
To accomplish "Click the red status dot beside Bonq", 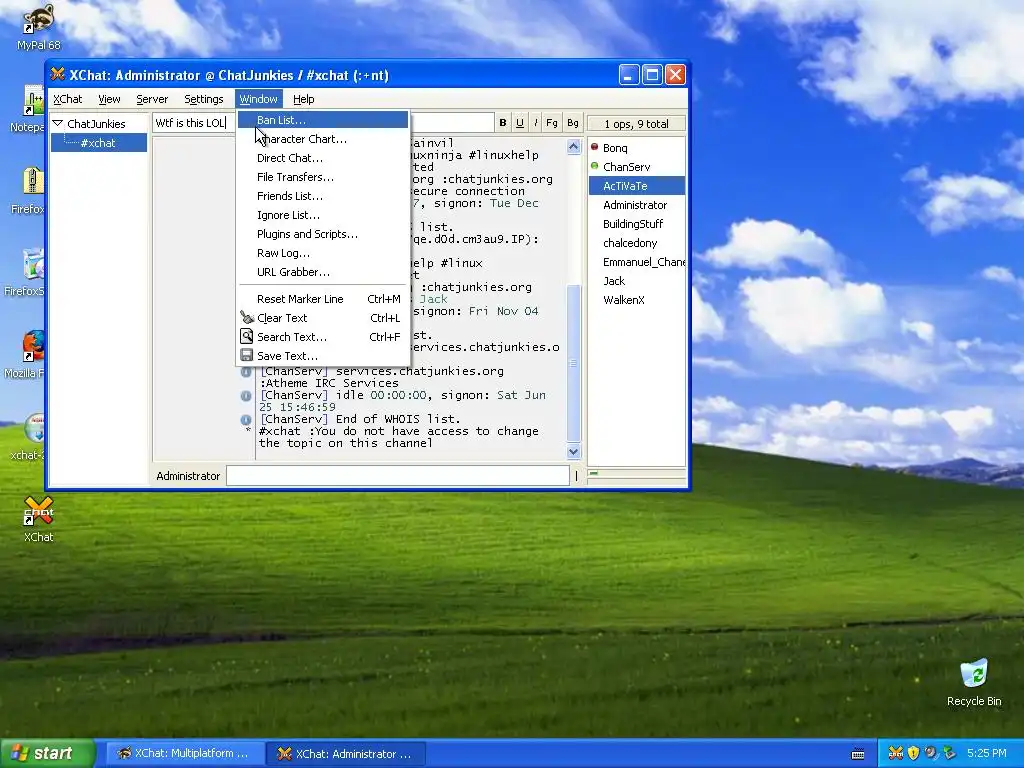I will point(594,147).
